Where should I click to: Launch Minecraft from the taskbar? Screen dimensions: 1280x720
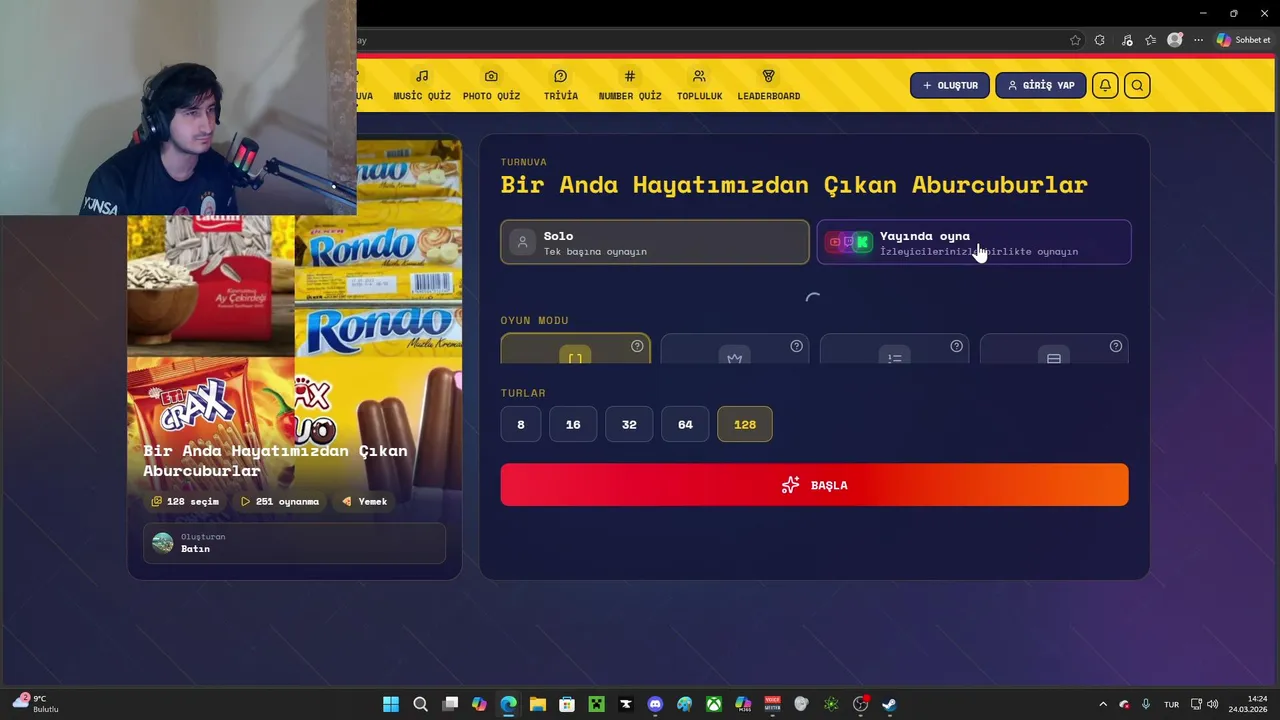[x=596, y=704]
